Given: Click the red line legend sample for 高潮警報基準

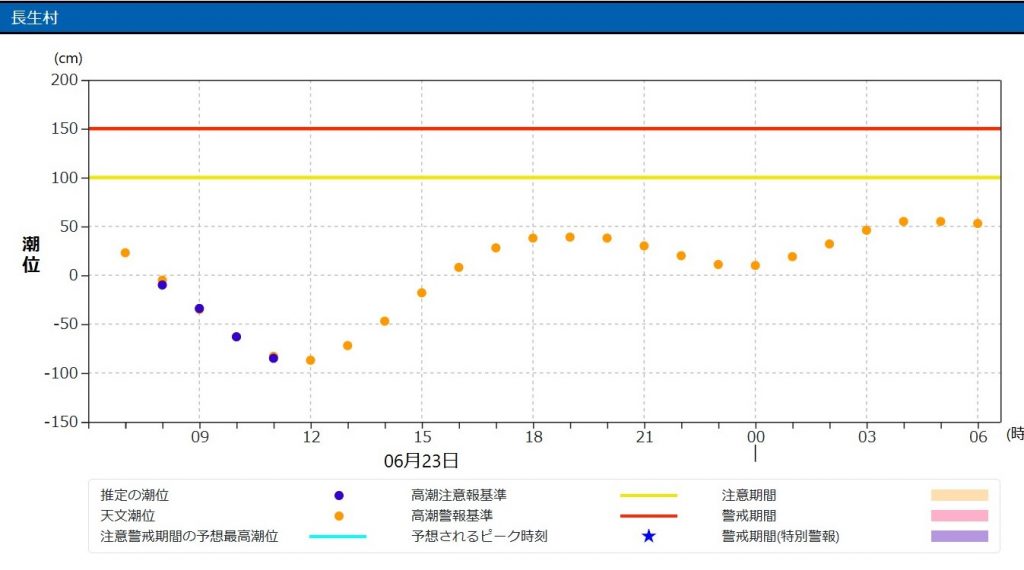Looking at the screenshot, I should [648, 516].
